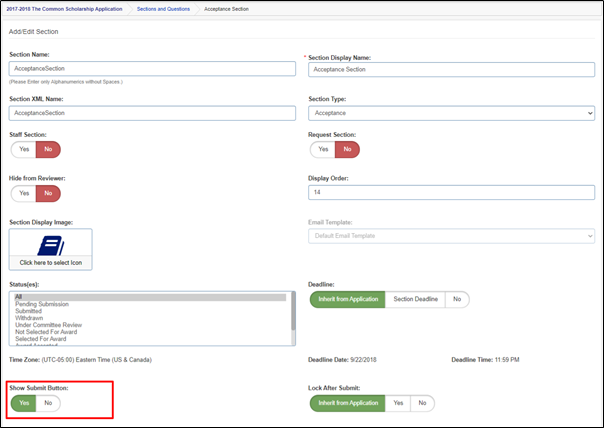Edit the Section XML Name field
The height and width of the screenshot is (428, 604).
pos(152,113)
